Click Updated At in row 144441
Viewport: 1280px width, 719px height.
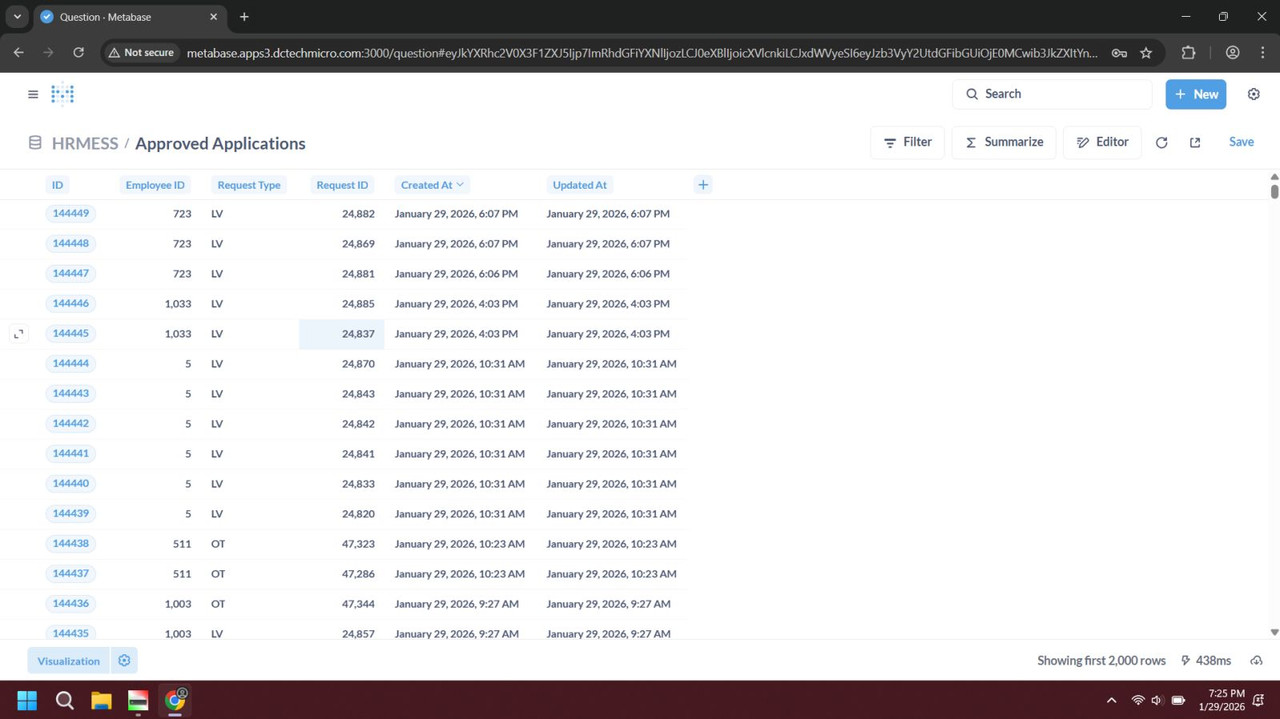[x=611, y=454]
